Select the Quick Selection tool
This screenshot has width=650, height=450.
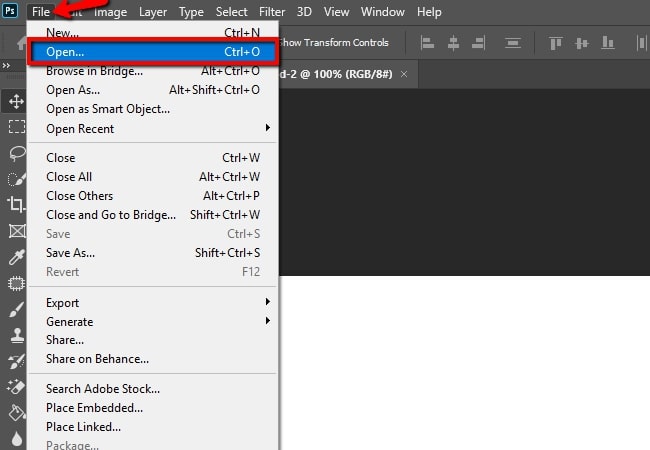[17, 179]
